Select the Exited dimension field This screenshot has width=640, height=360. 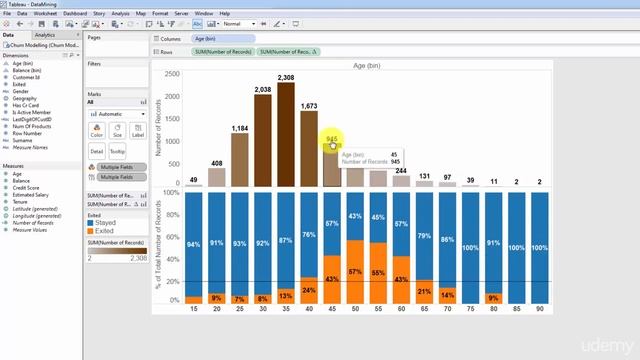19,84
